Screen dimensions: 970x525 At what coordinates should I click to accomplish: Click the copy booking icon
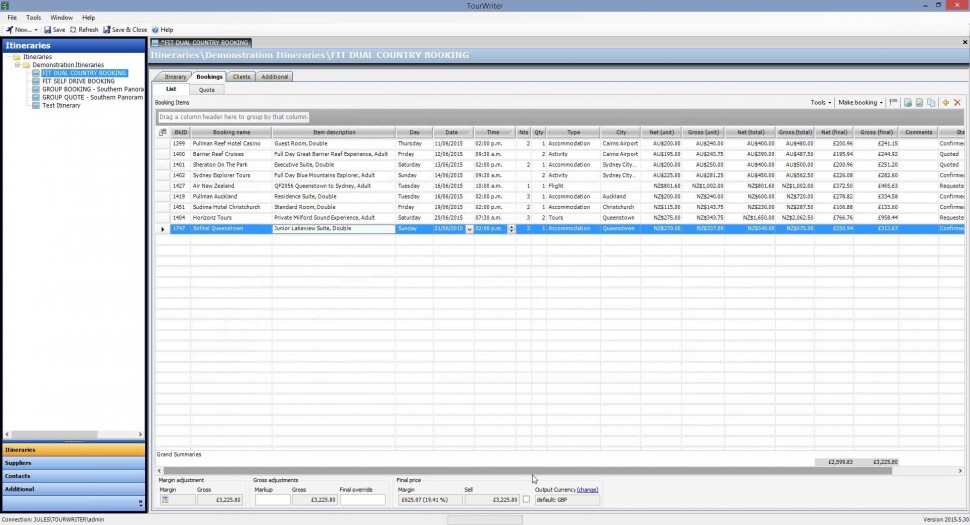point(931,103)
